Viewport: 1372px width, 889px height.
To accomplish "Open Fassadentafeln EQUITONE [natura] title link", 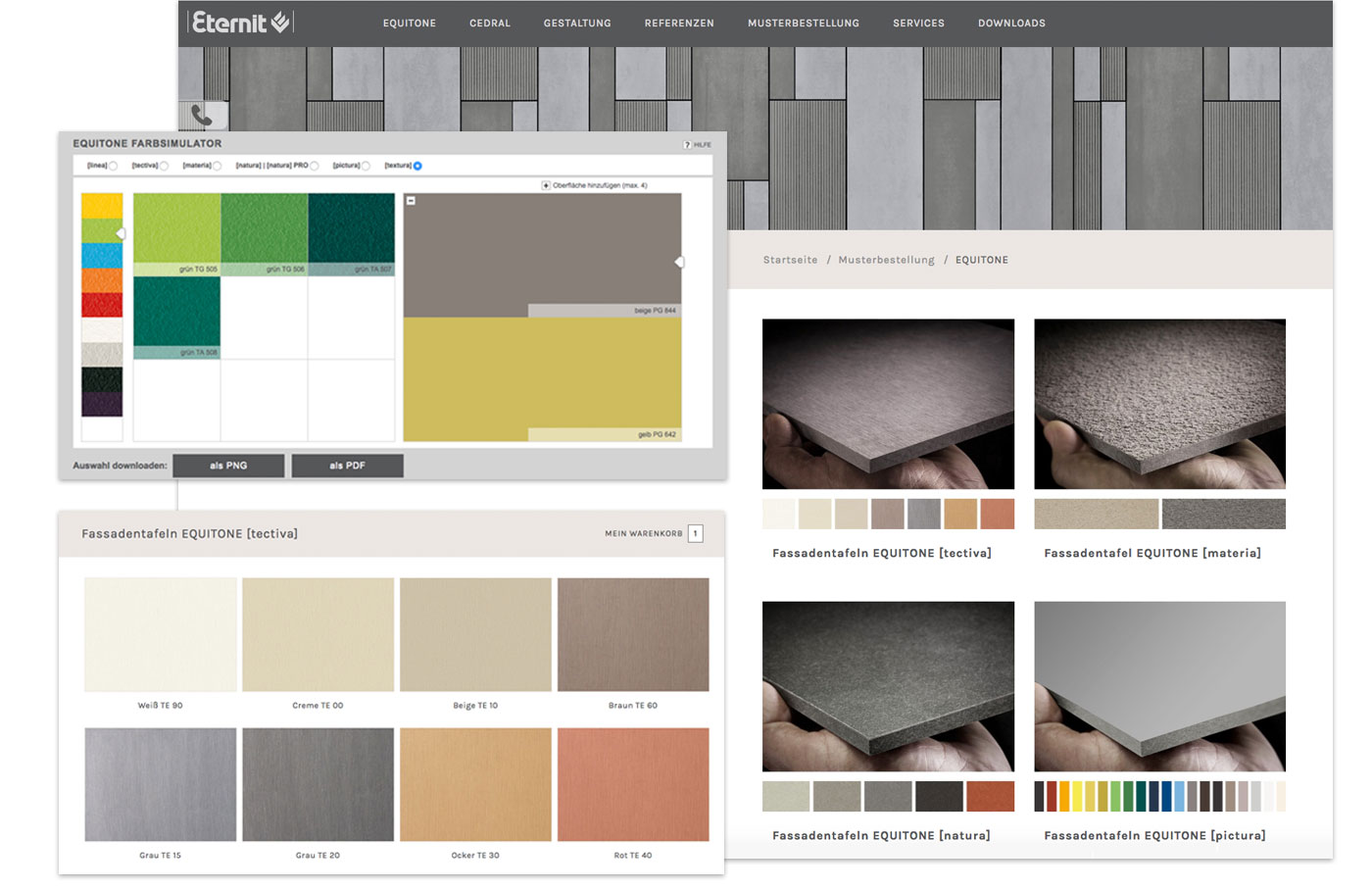I will tap(881, 835).
